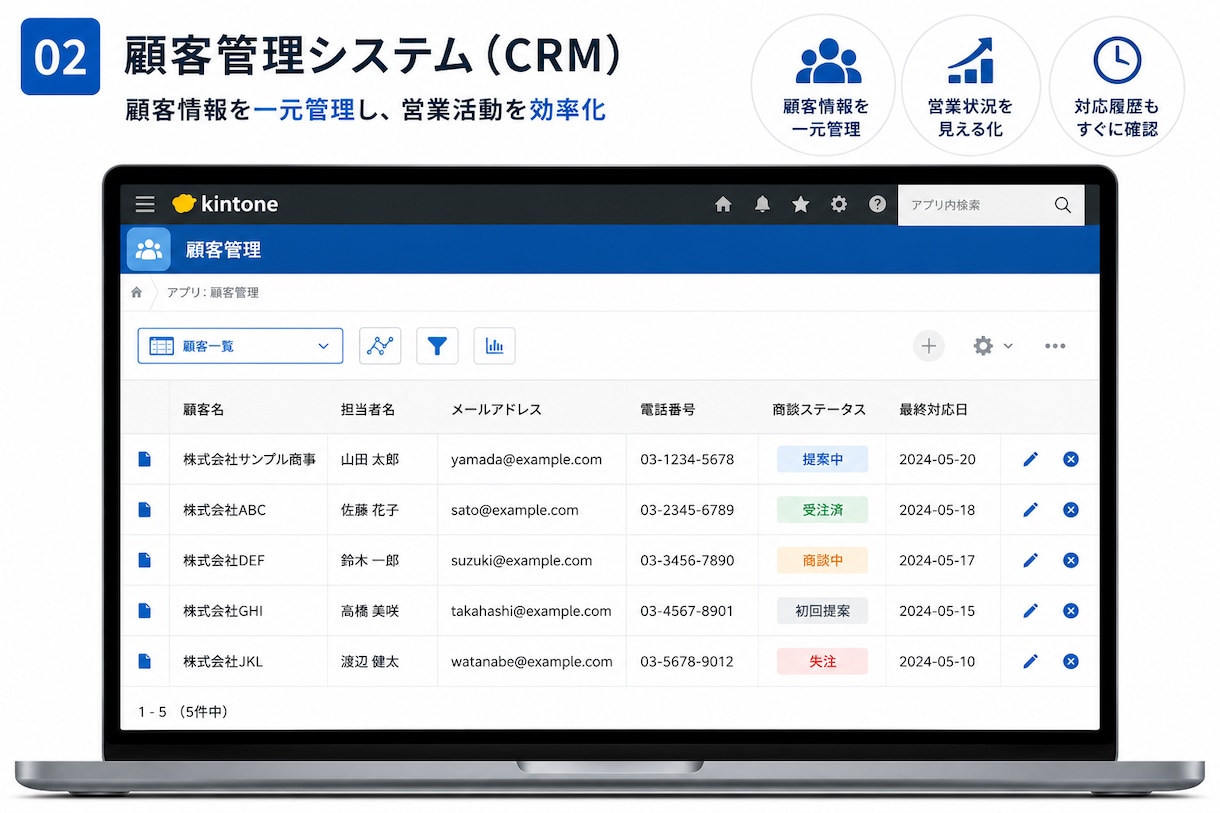Delete the 株式会社GHI row
This screenshot has height=813, width=1220.
pos(1071,611)
